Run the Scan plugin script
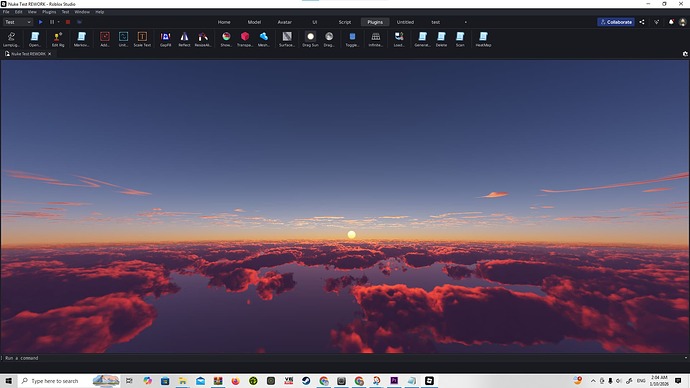The height and width of the screenshot is (388, 690). coord(460,39)
